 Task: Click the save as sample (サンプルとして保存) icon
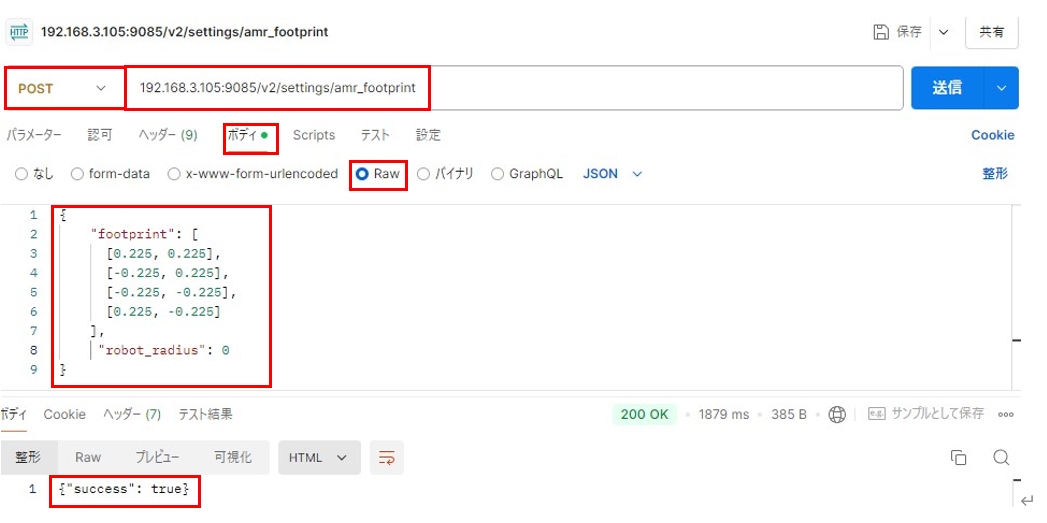click(x=877, y=414)
